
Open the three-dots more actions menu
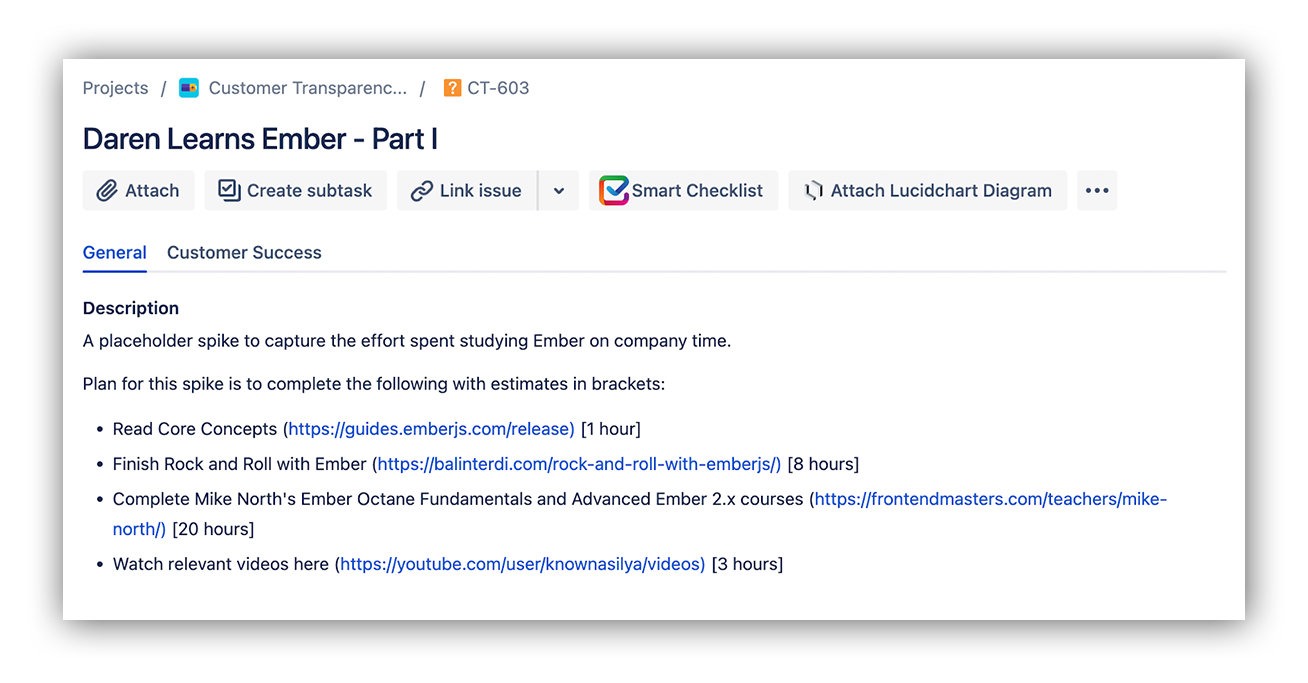pyautogui.click(x=1097, y=191)
